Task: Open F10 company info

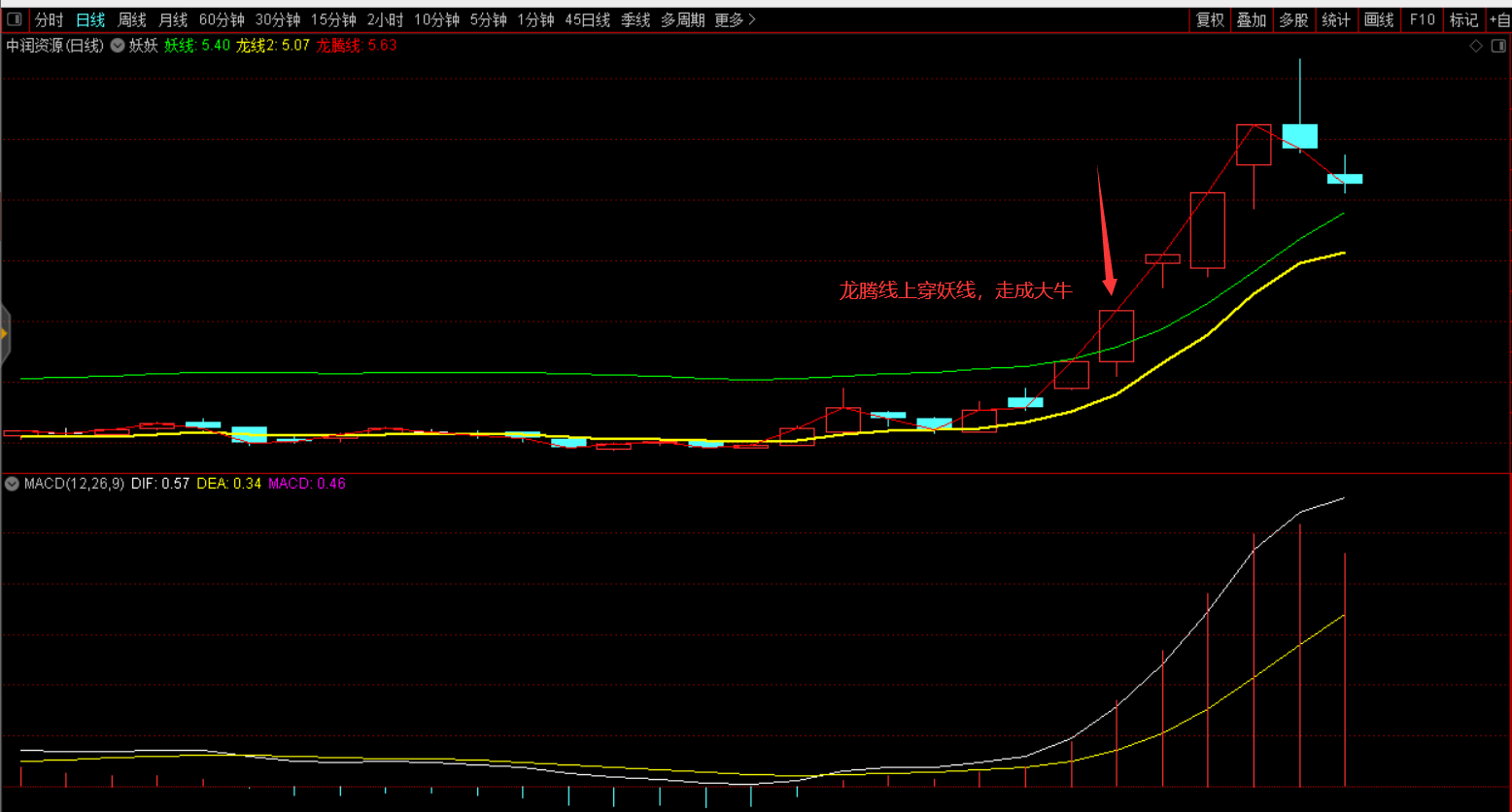Action: (1422, 19)
